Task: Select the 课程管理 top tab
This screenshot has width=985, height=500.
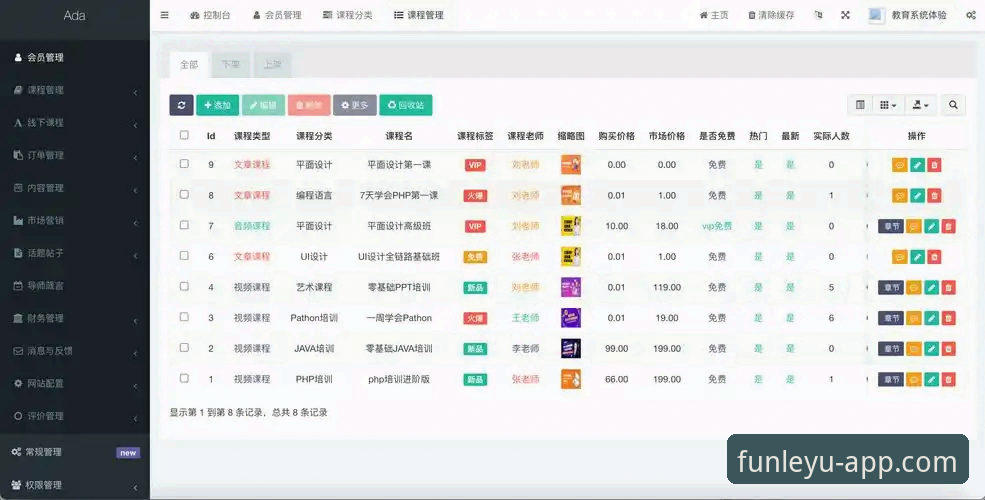Action: [x=418, y=15]
